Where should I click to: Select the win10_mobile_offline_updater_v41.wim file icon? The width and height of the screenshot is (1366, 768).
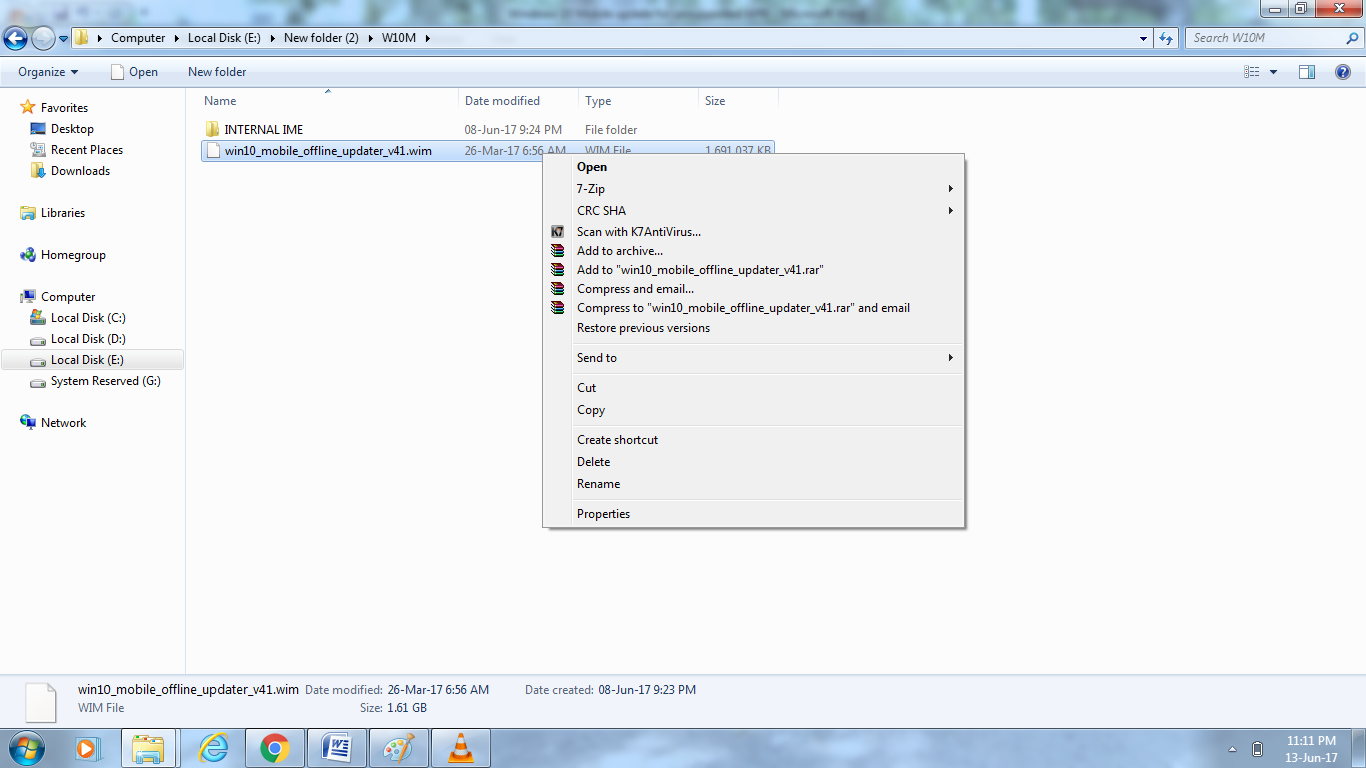pyautogui.click(x=212, y=151)
